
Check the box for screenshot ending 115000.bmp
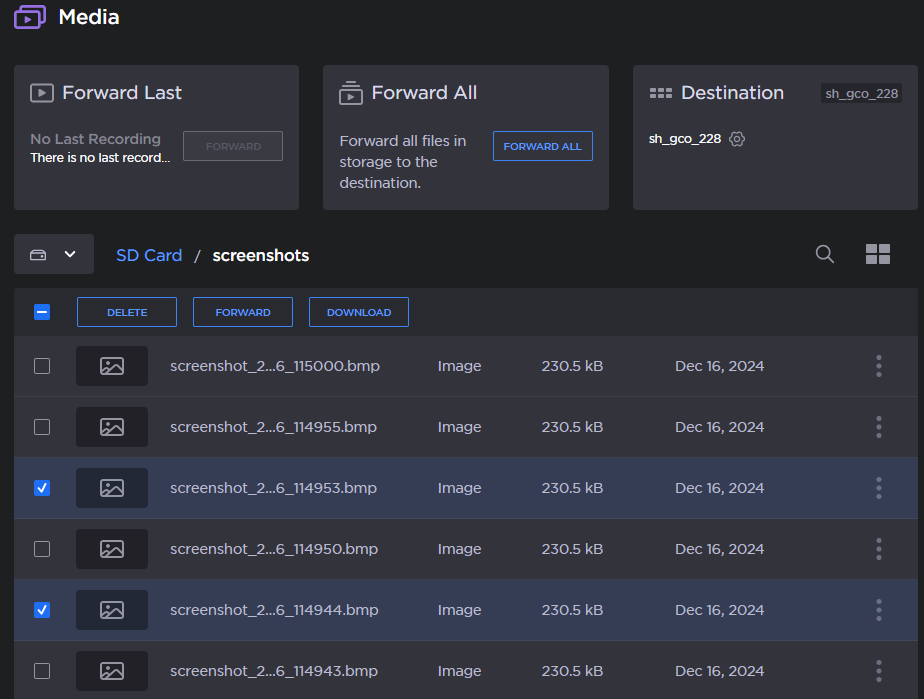click(x=42, y=366)
